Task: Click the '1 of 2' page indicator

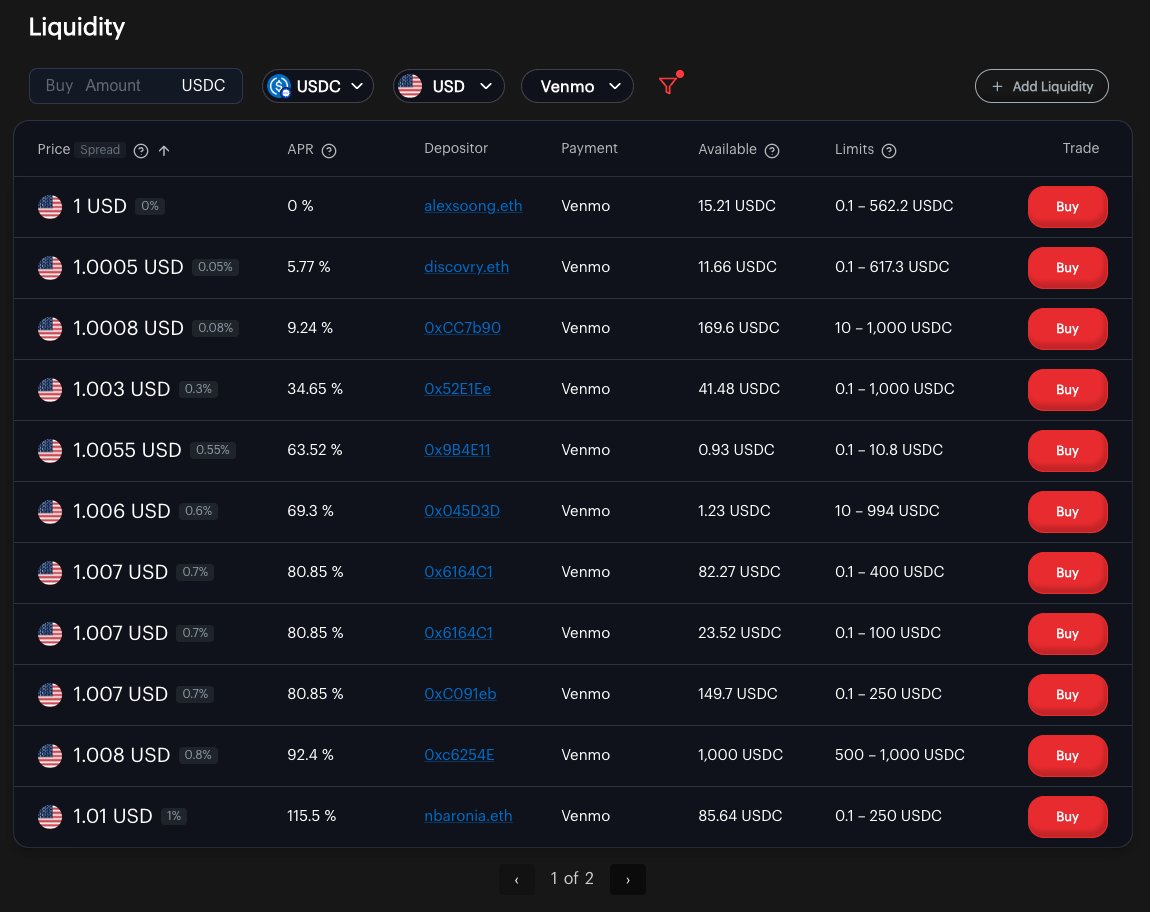Action: tap(572, 878)
